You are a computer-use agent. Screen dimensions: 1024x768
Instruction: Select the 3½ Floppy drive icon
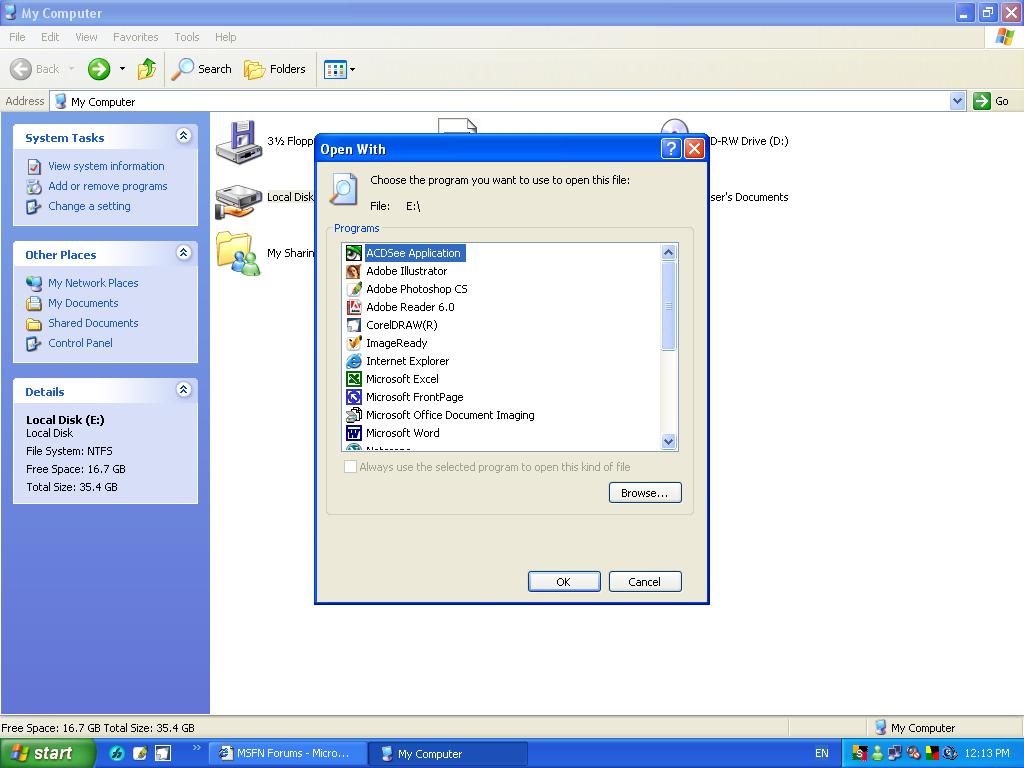238,142
